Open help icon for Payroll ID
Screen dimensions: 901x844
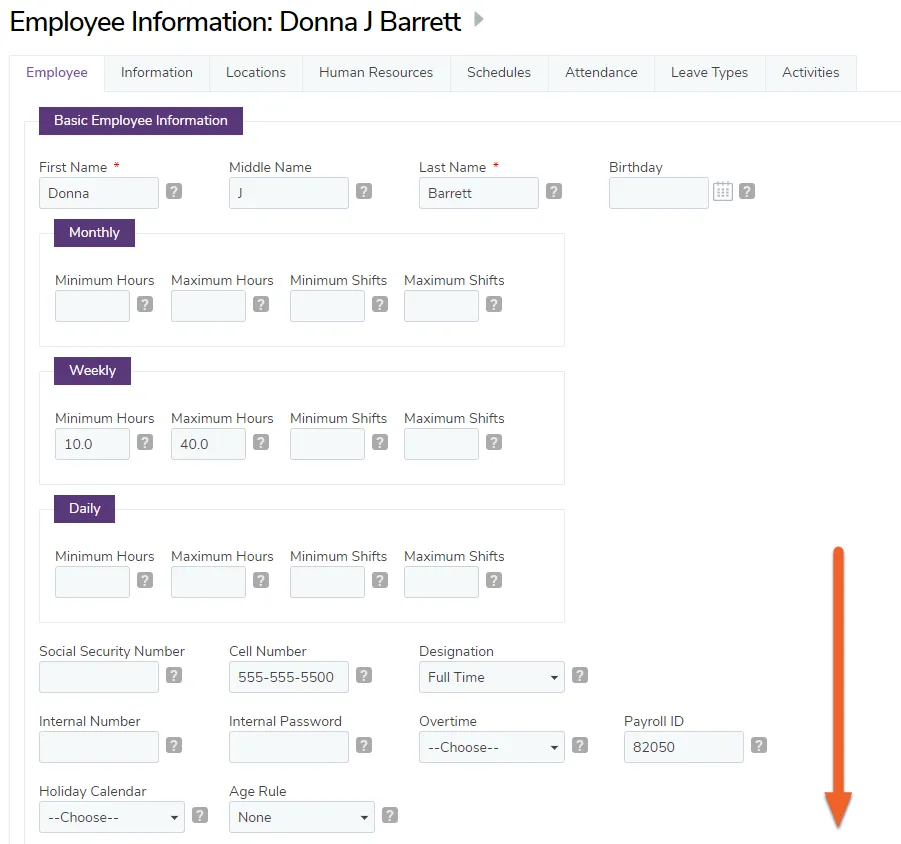759,745
